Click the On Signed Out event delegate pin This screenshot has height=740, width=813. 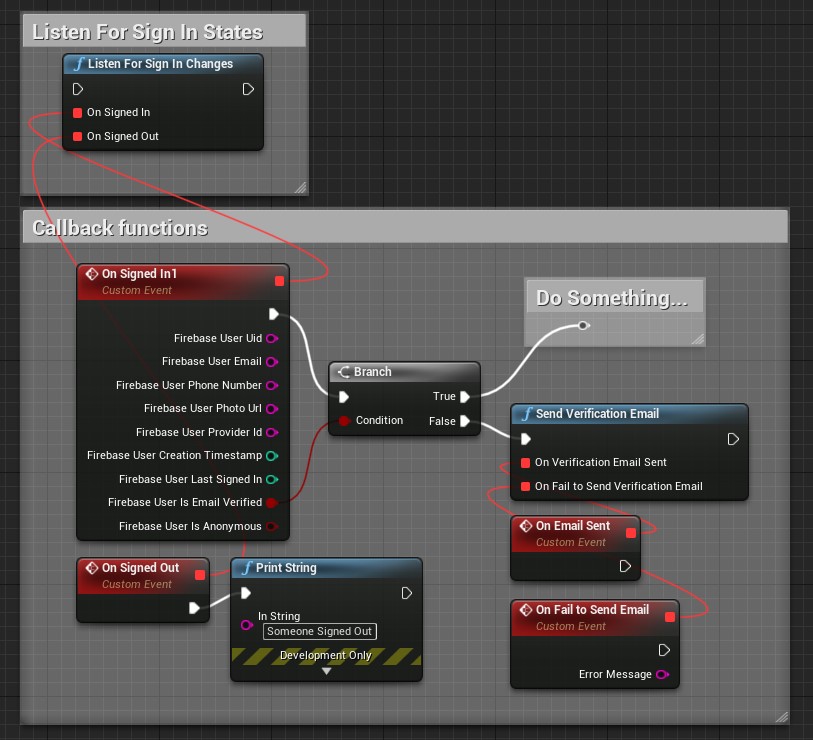(x=200, y=575)
